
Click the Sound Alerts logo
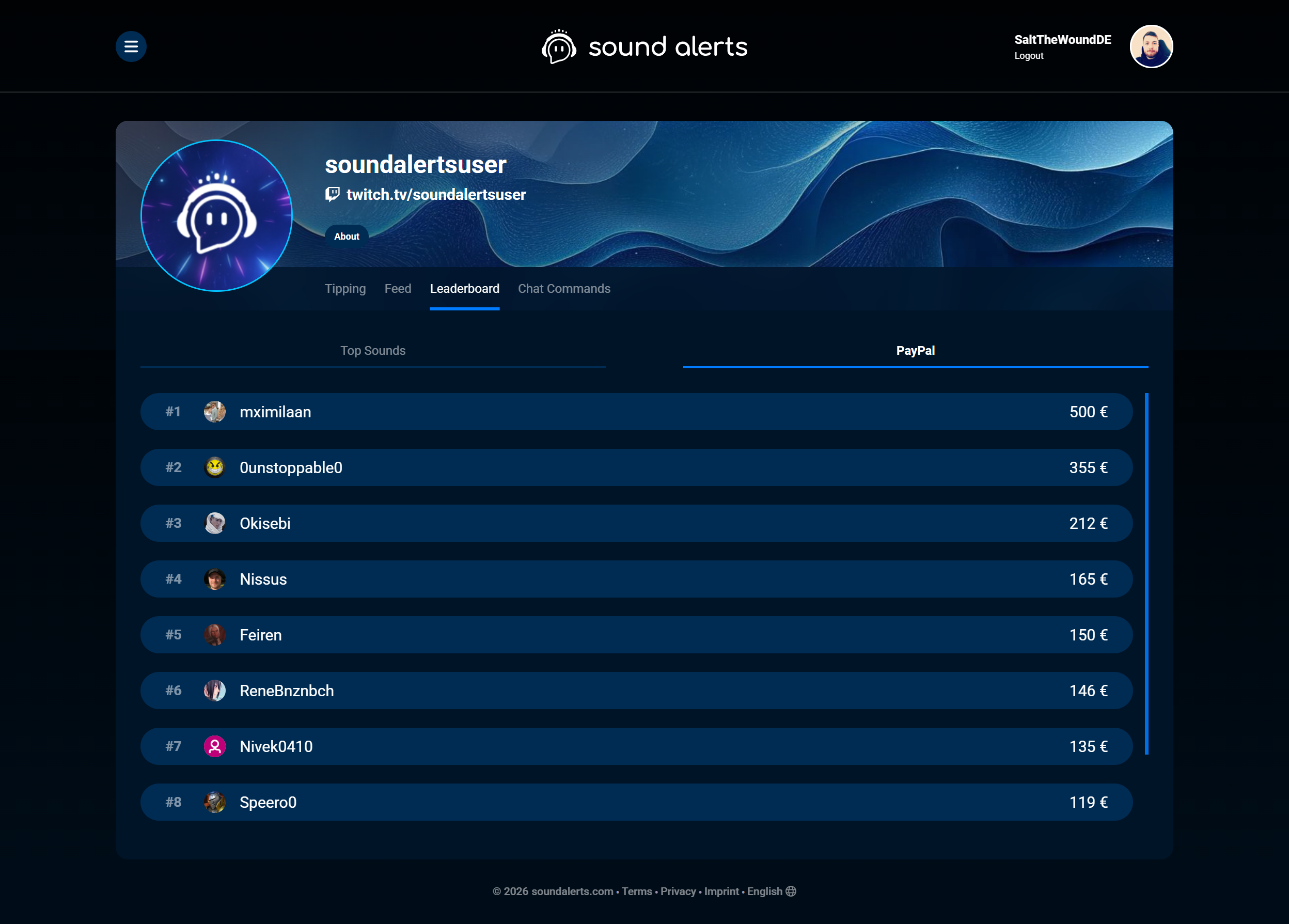tap(644, 46)
